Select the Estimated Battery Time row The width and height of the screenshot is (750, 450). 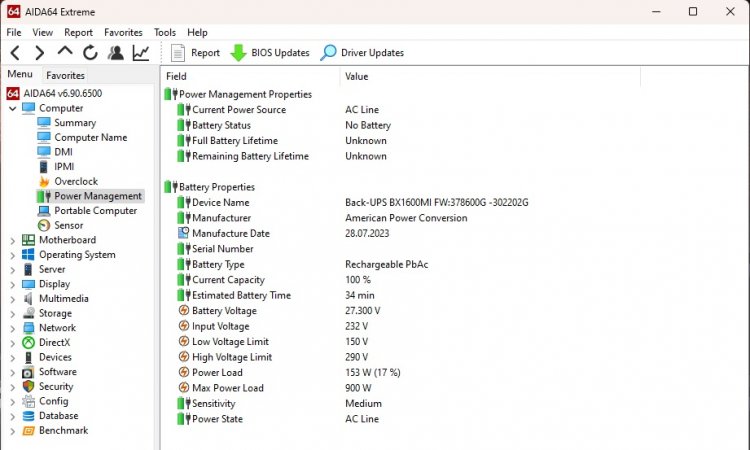click(276, 296)
